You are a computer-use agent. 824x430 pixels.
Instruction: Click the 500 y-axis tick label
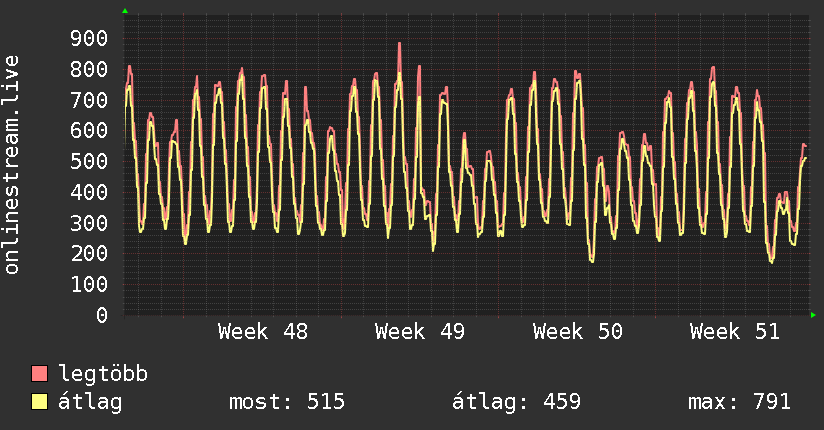click(89, 161)
